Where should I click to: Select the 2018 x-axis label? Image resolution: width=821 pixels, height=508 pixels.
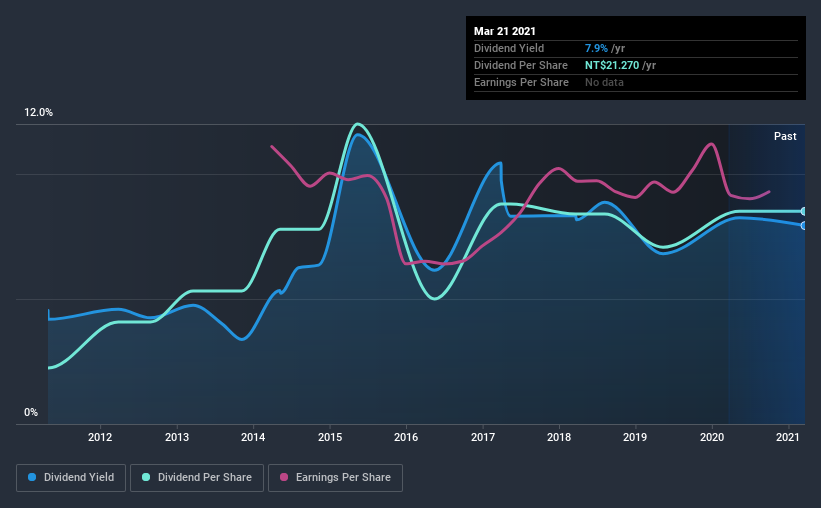tap(559, 437)
